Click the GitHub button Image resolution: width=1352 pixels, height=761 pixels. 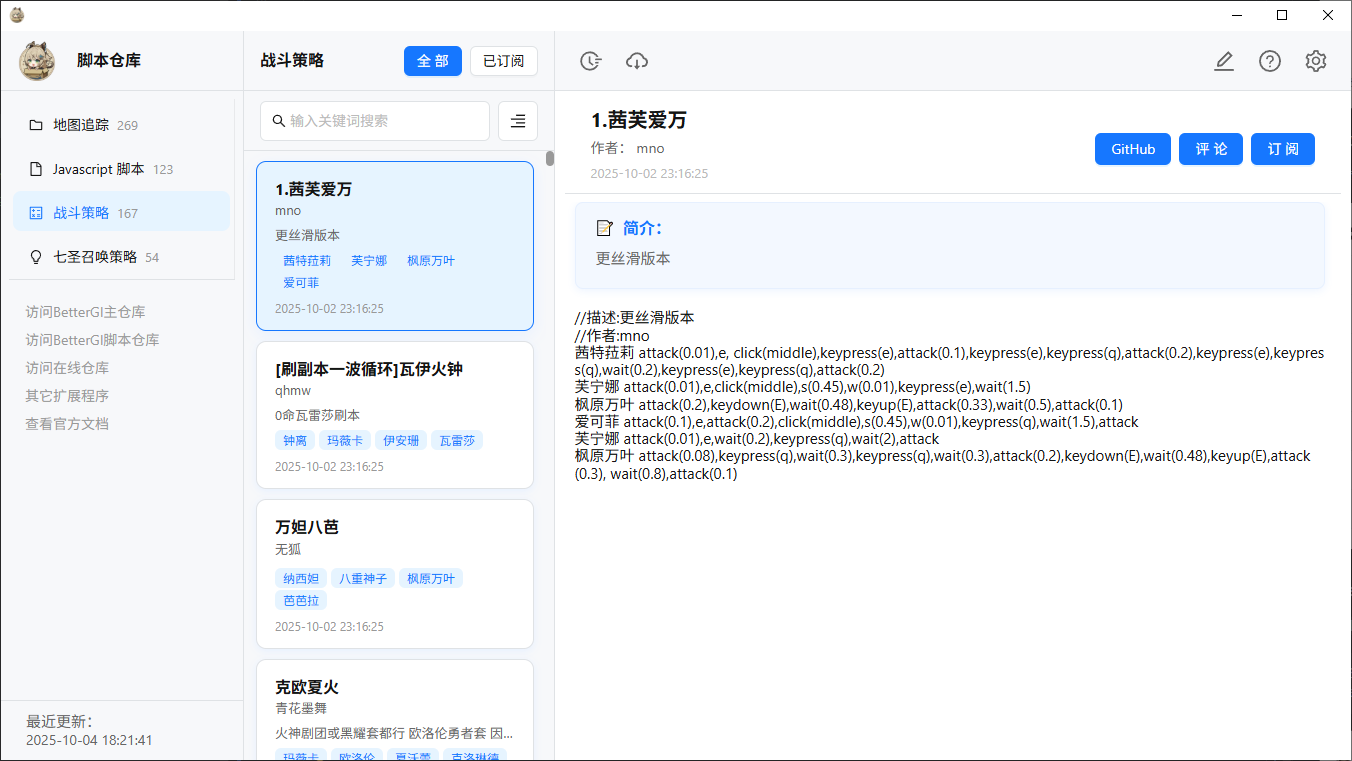(1132, 149)
